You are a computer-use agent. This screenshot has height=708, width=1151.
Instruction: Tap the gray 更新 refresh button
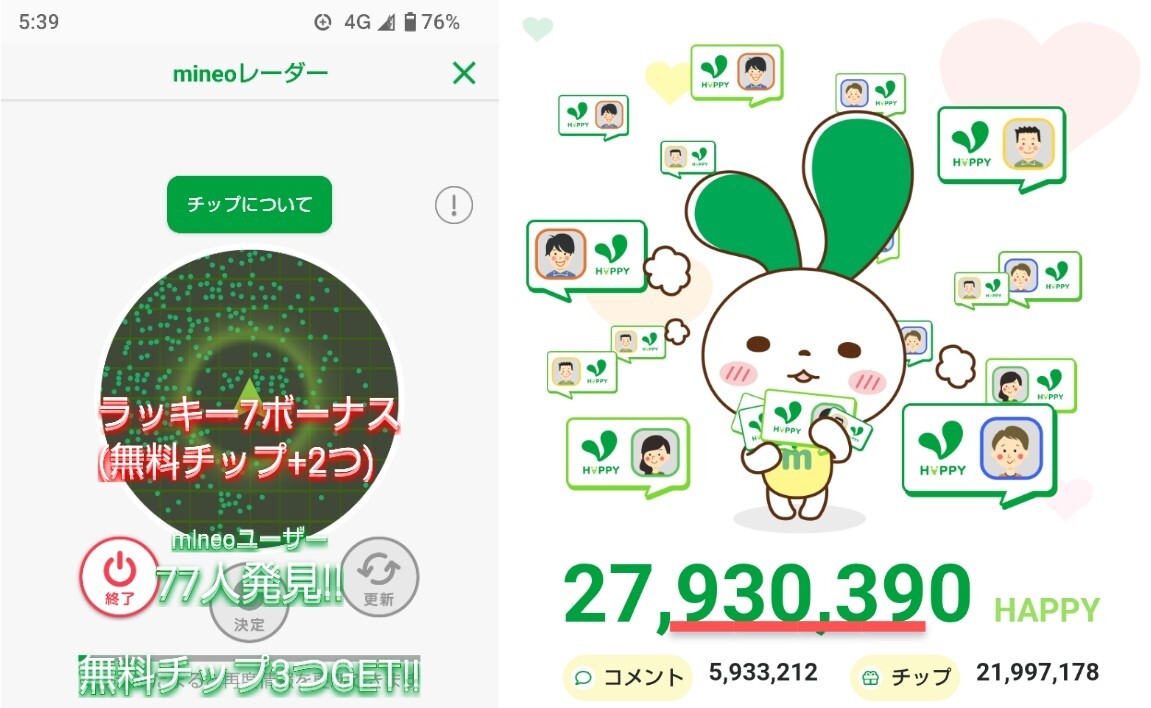click(380, 577)
